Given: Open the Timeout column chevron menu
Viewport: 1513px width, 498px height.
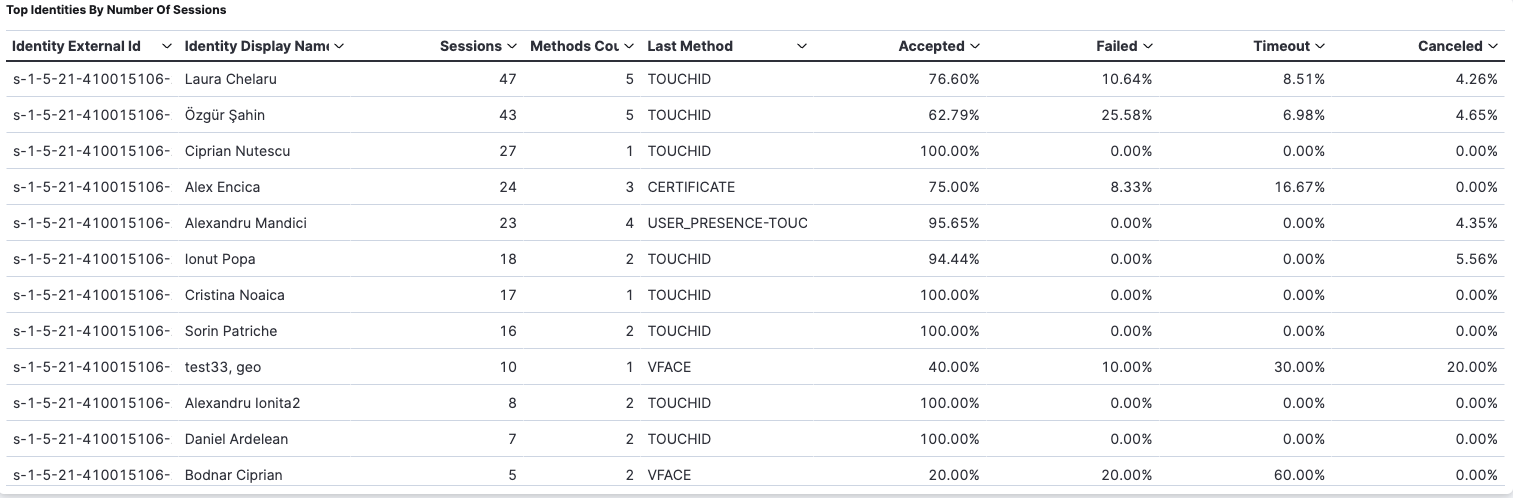Looking at the screenshot, I should tap(1320, 46).
